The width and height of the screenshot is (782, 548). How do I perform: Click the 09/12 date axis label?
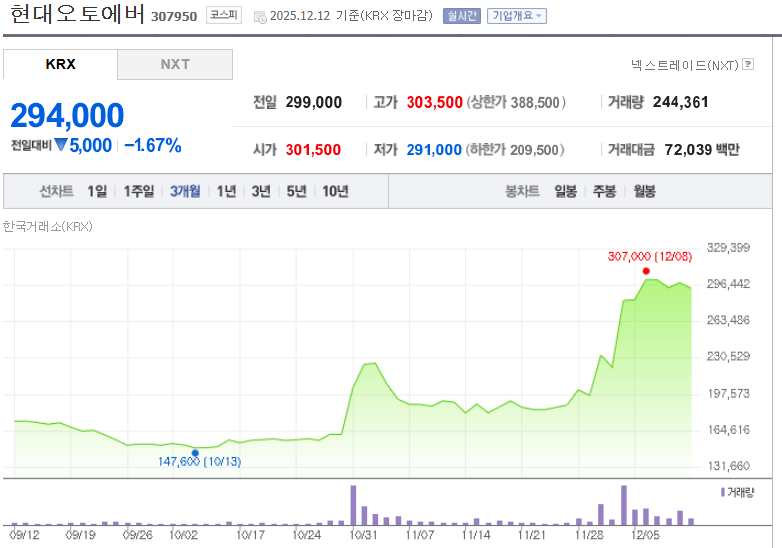pos(24,535)
